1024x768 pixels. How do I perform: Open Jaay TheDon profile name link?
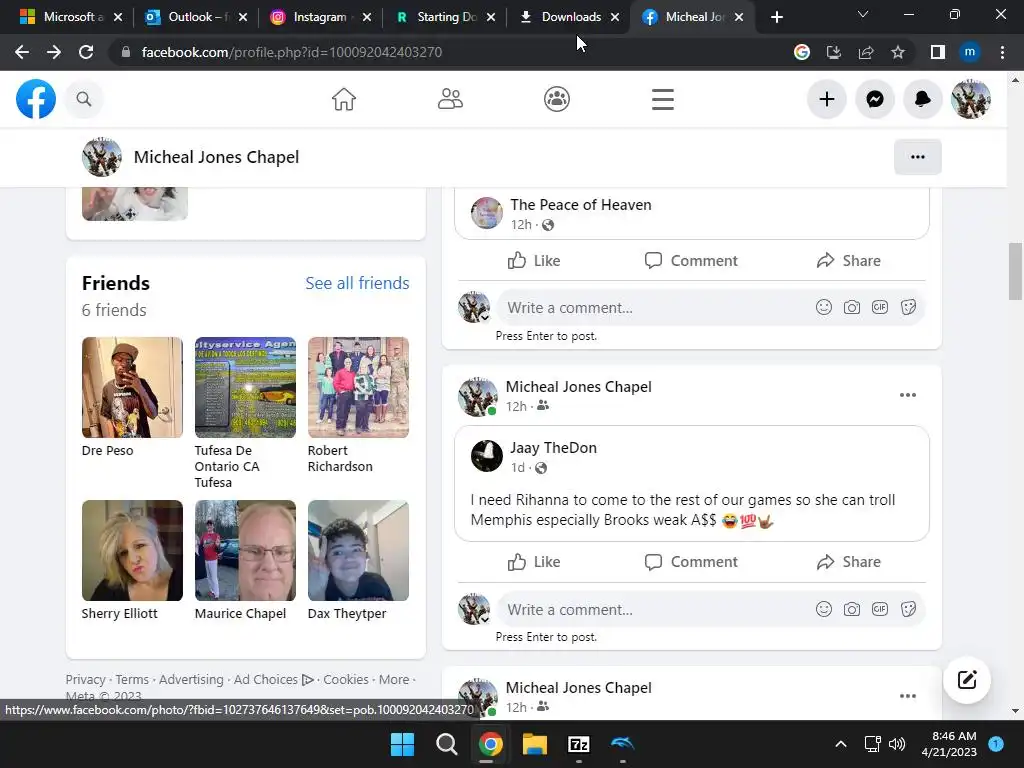[553, 448]
